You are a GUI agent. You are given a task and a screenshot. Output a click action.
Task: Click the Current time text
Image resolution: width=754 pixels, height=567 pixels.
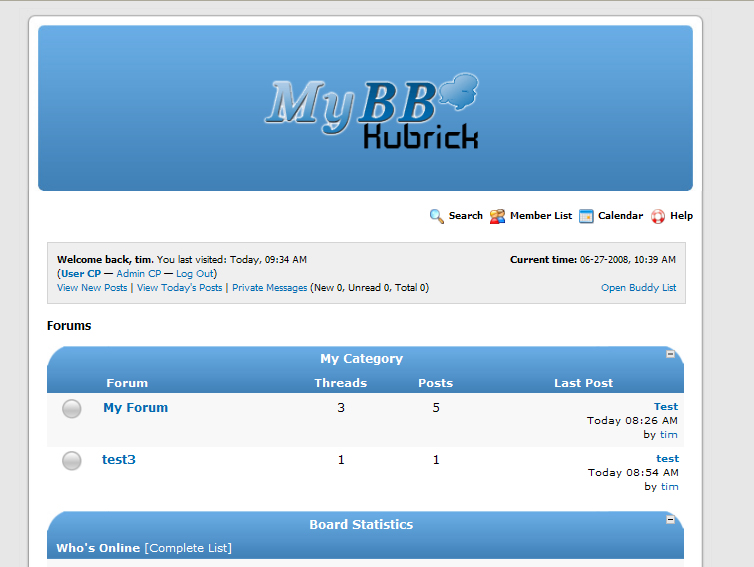click(592, 260)
